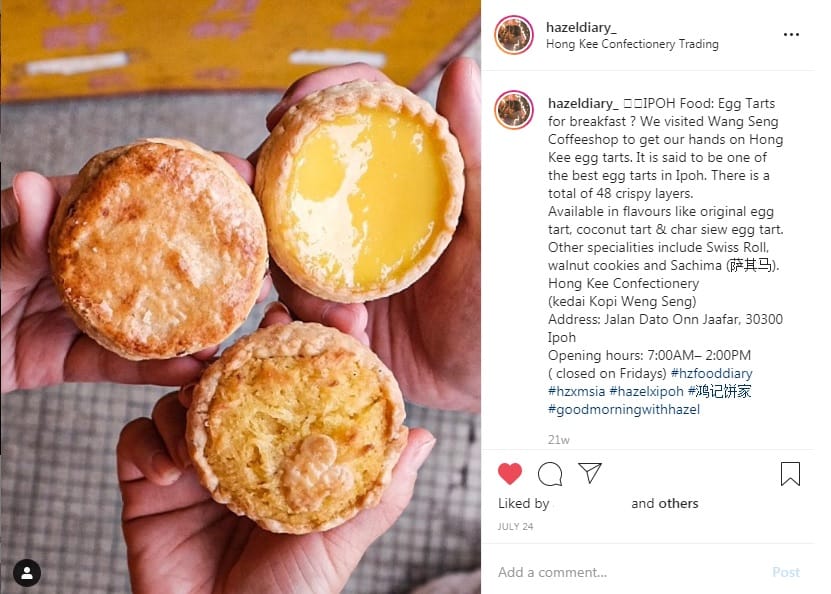831x594 pixels.
Task: Open hazeldiary_ profile picture in header
Action: pyautogui.click(x=514, y=35)
